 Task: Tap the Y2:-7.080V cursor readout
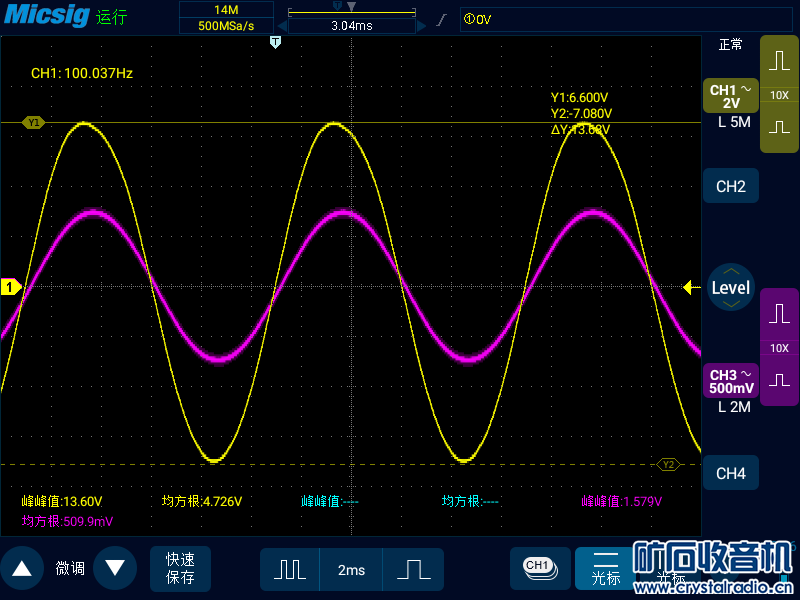pyautogui.click(x=581, y=113)
